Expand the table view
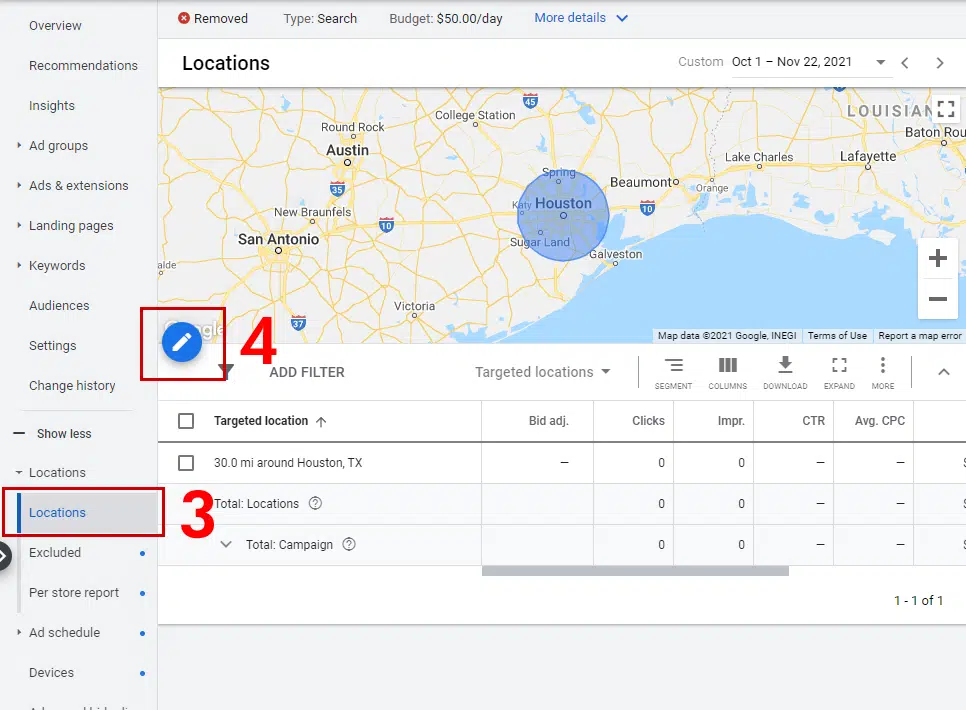This screenshot has width=966, height=710. [x=839, y=373]
